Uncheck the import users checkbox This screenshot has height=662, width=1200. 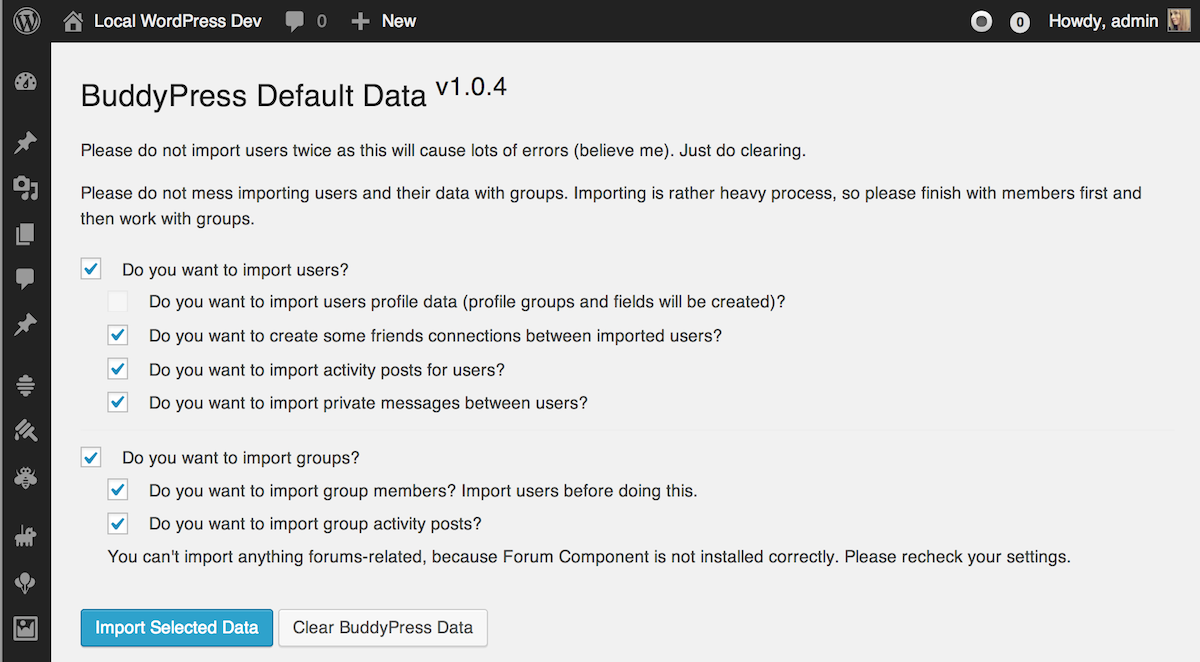[91, 269]
